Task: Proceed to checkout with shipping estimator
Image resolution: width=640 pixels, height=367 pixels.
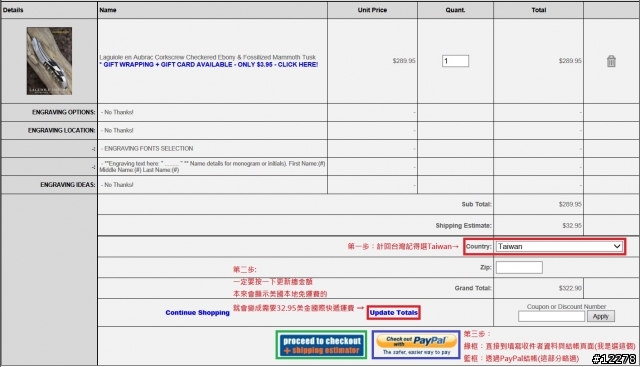Action: 322,345
